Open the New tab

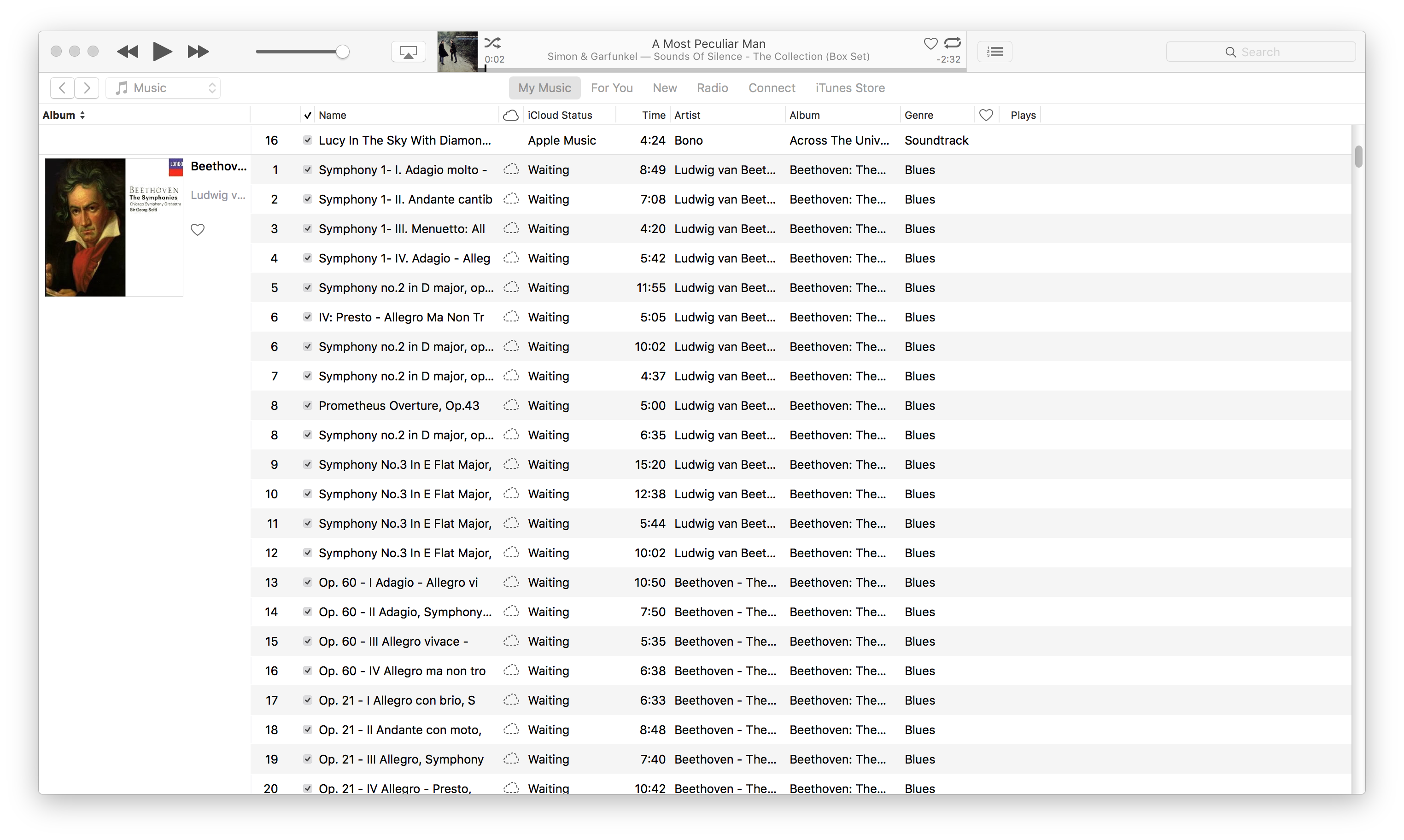point(665,88)
